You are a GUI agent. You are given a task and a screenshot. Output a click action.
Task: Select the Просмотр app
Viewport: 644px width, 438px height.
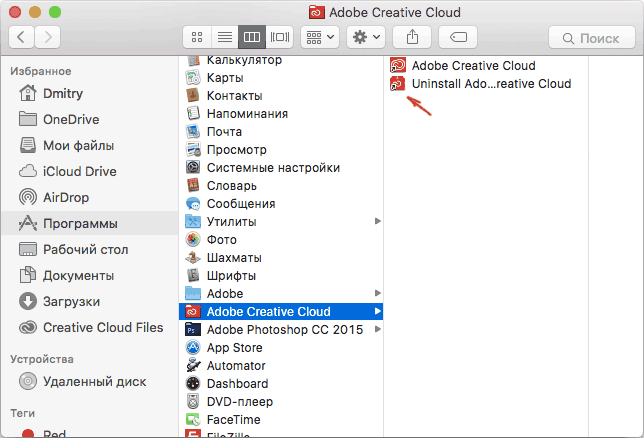(281, 150)
